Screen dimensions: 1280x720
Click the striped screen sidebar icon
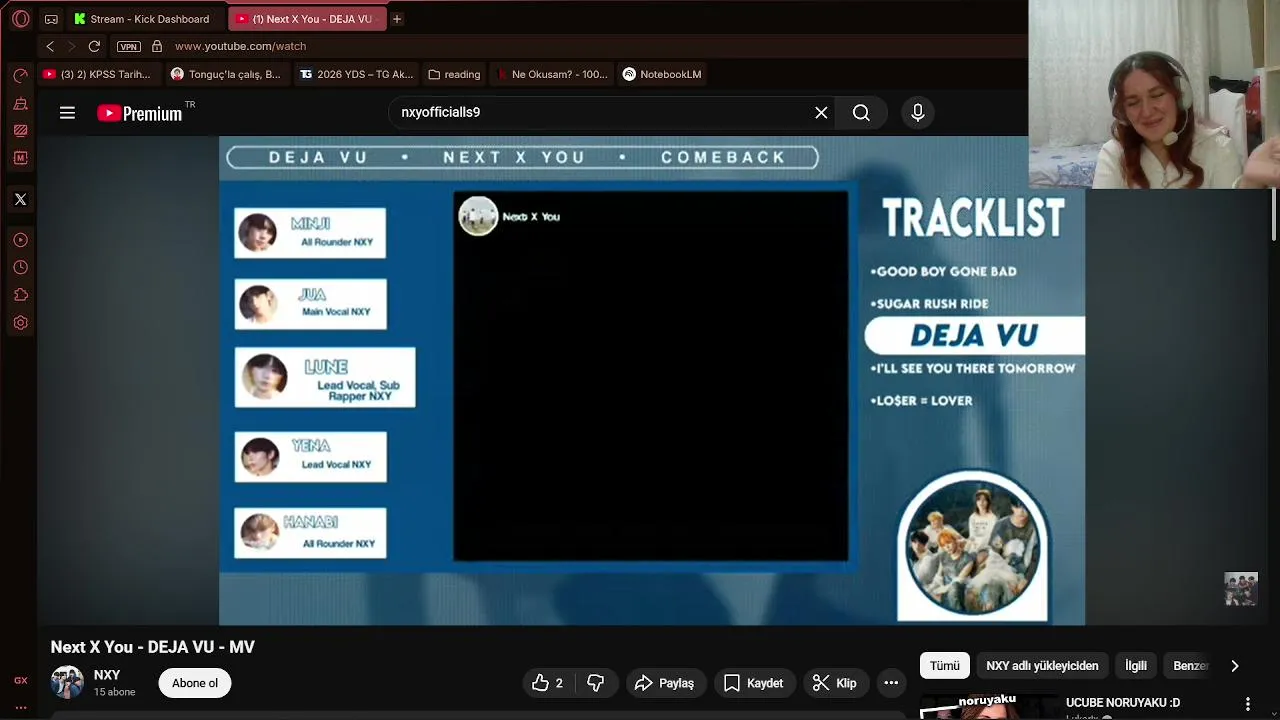click(x=20, y=131)
